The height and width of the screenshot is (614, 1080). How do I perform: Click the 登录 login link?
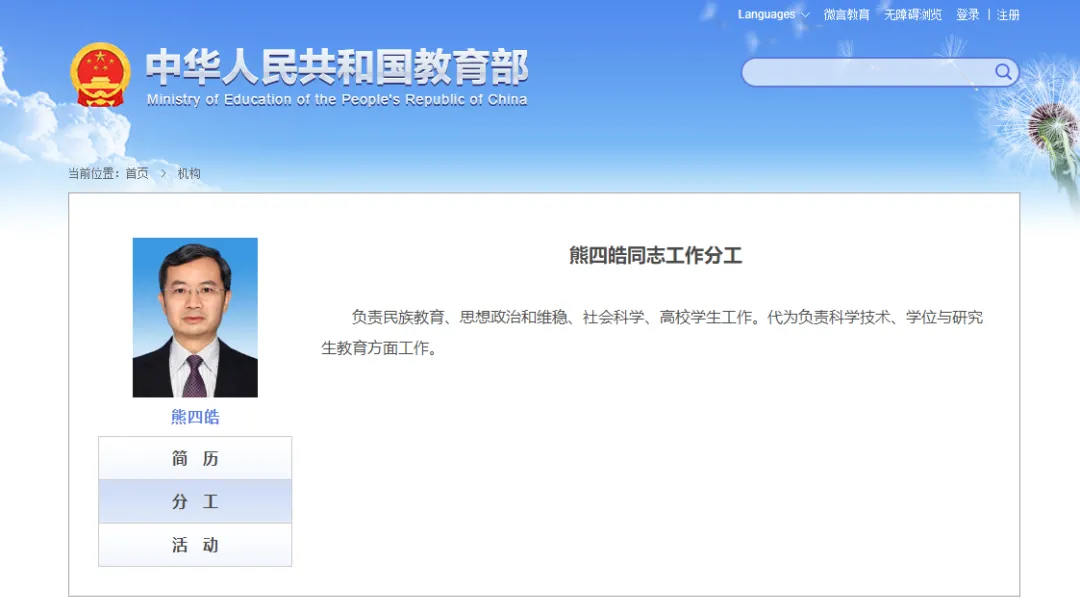coord(967,14)
